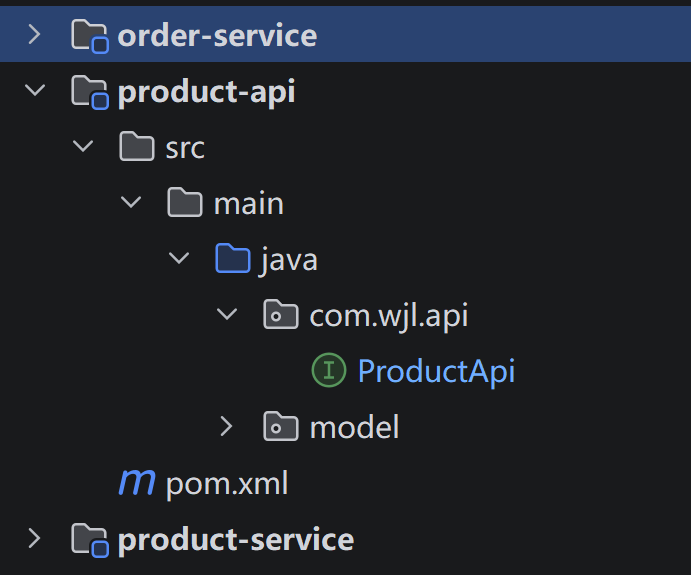Click the Maven m icon beside pom.xml

tap(137, 482)
